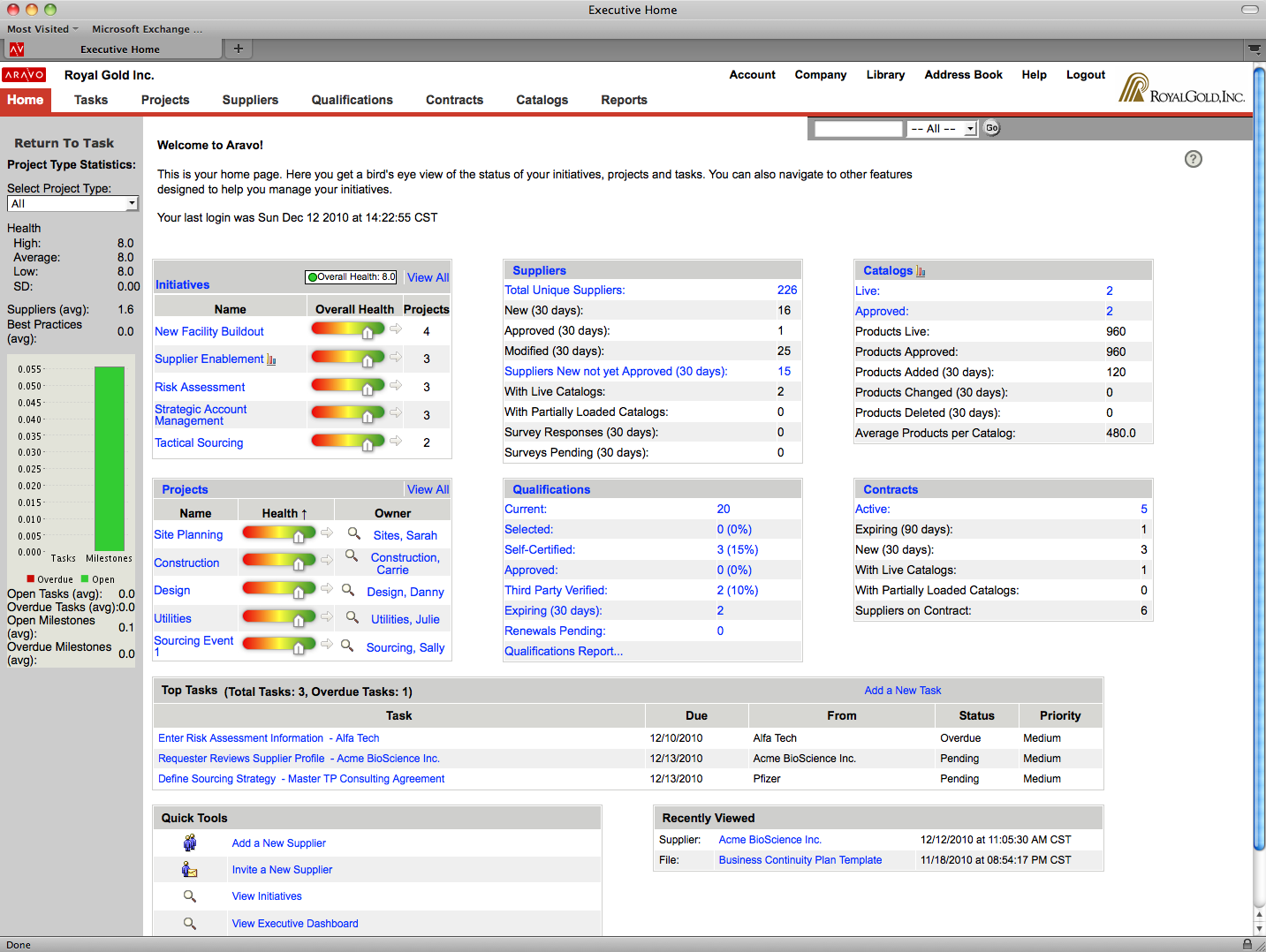Viewport: 1266px width, 952px height.
Task: Open the Contracts tab
Action: click(x=454, y=100)
